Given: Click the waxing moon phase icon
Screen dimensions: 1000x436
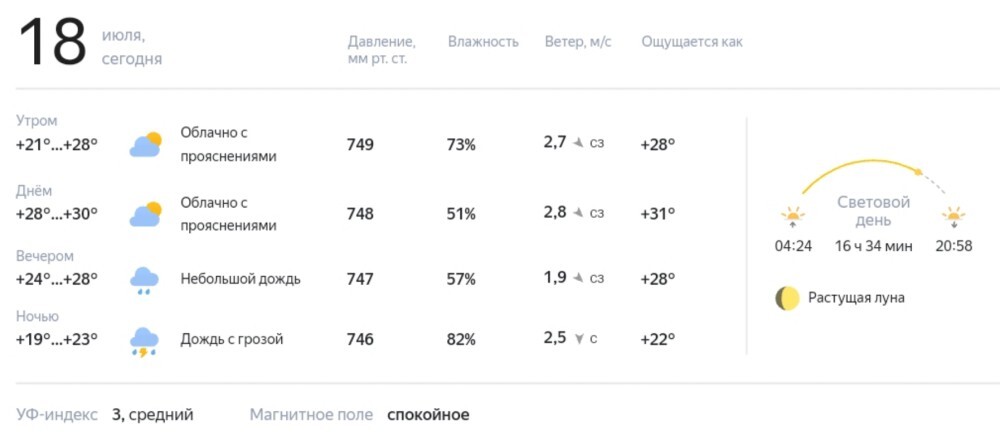Looking at the screenshot, I should pyautogui.click(x=787, y=298).
